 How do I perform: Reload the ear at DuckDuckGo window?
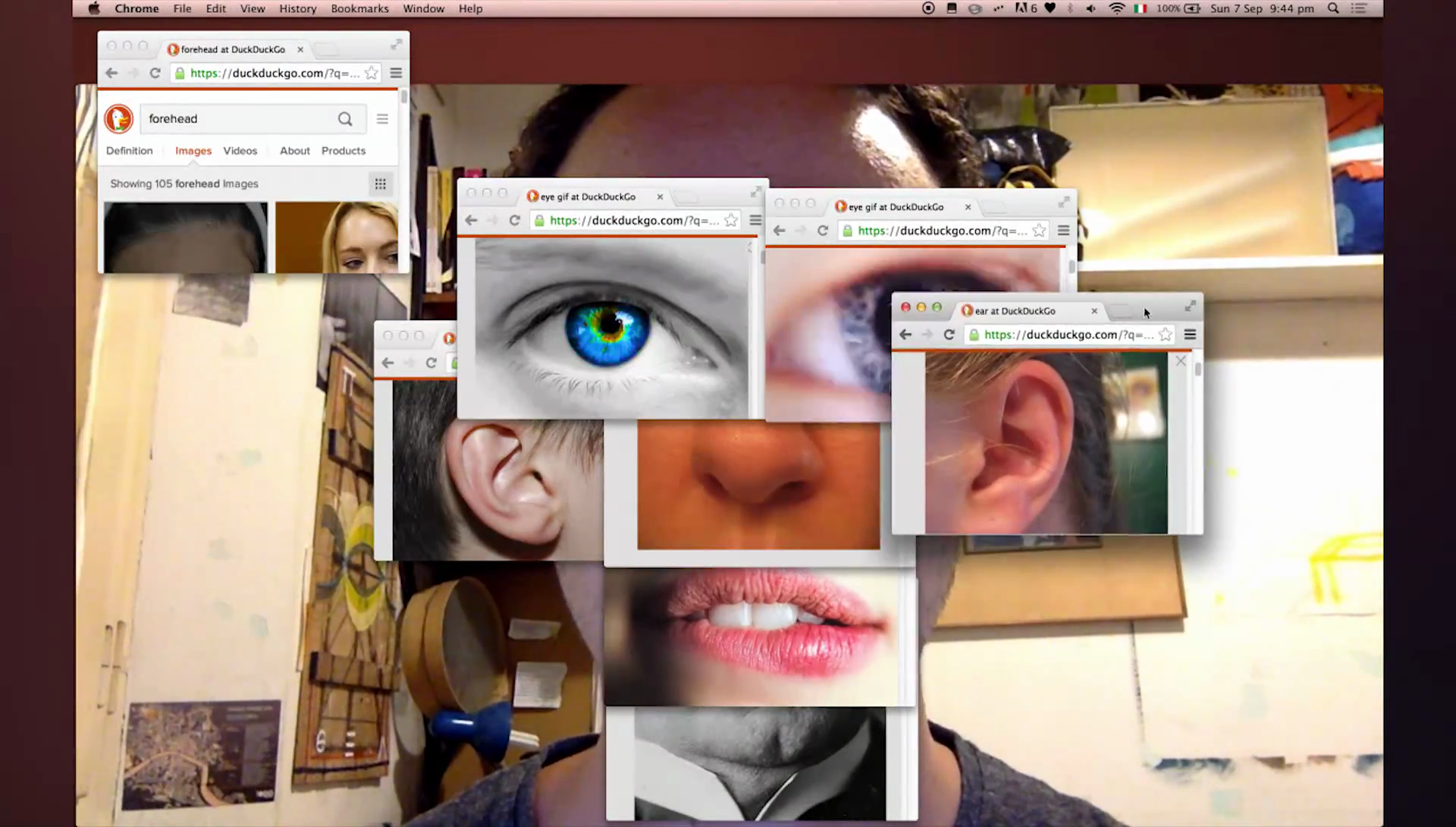coord(949,335)
